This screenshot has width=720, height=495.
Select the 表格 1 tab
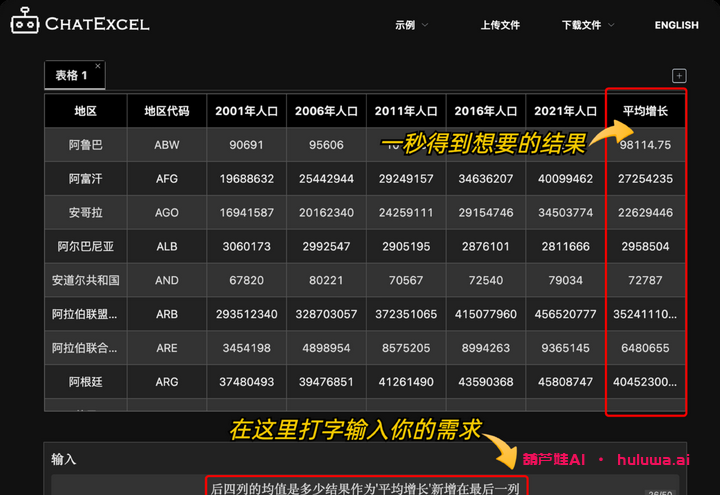click(71, 76)
